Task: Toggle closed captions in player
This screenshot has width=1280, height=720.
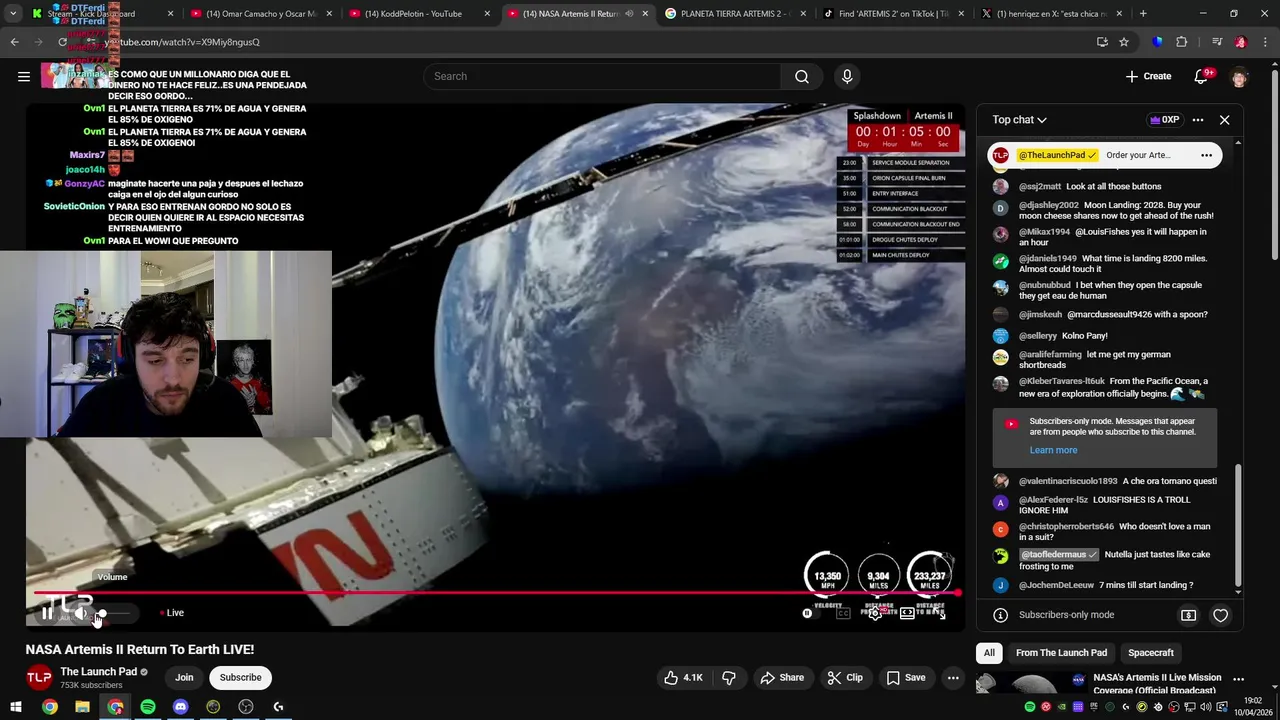Action: point(843,613)
